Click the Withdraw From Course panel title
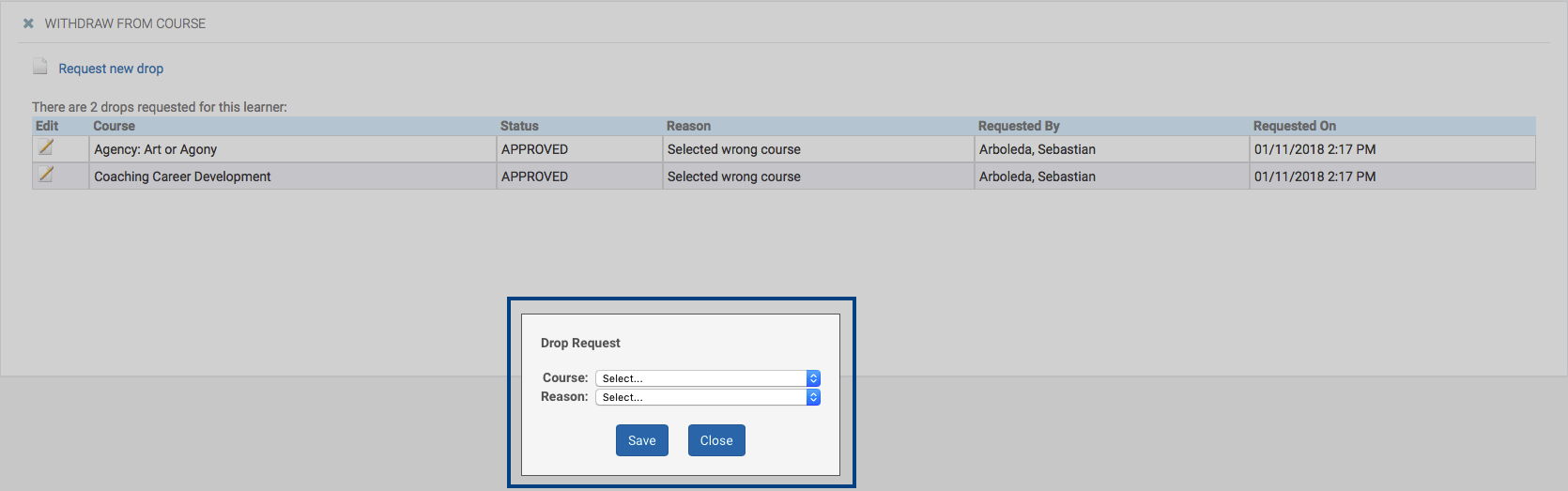The width and height of the screenshot is (1568, 491). (x=125, y=23)
